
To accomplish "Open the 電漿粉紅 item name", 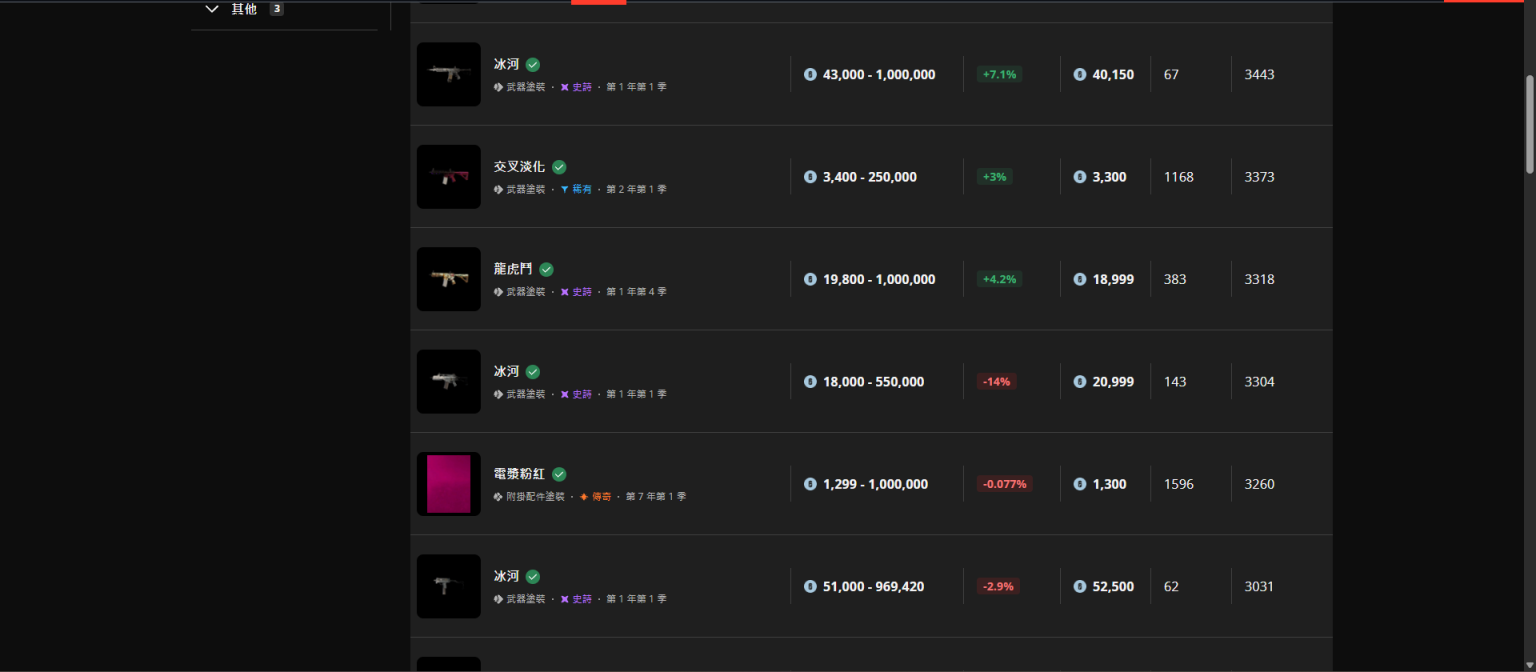I will [x=519, y=474].
